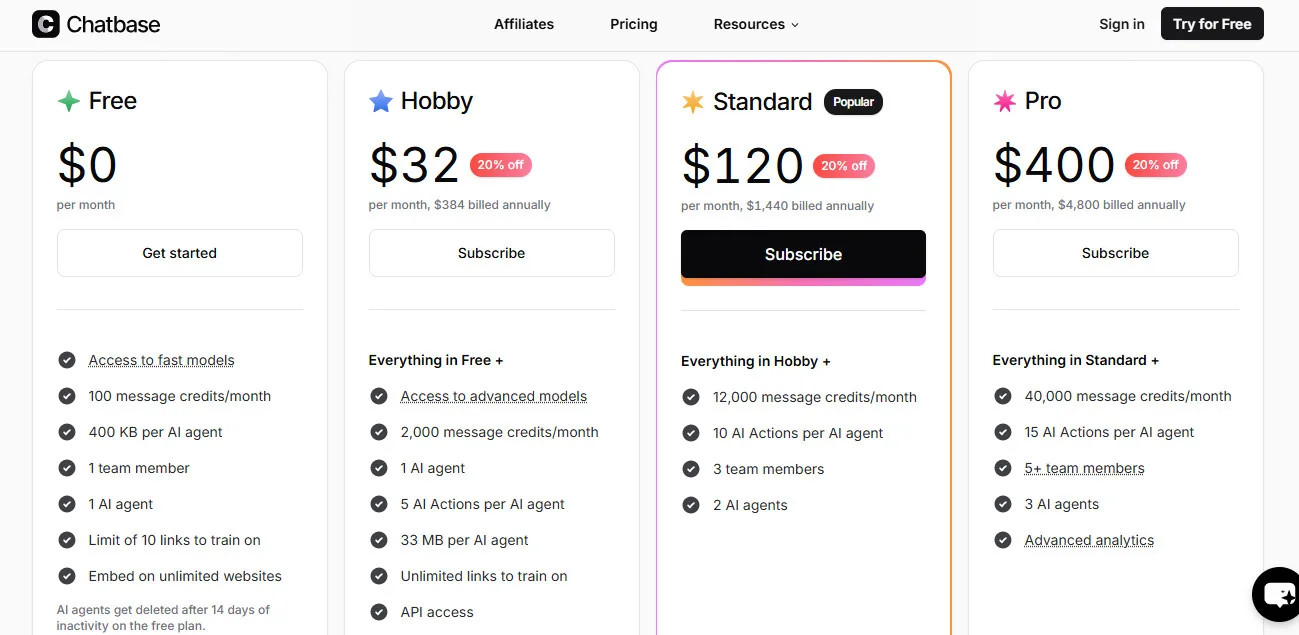Click the Popular badge on Standard
This screenshot has width=1299, height=635.
[853, 101]
